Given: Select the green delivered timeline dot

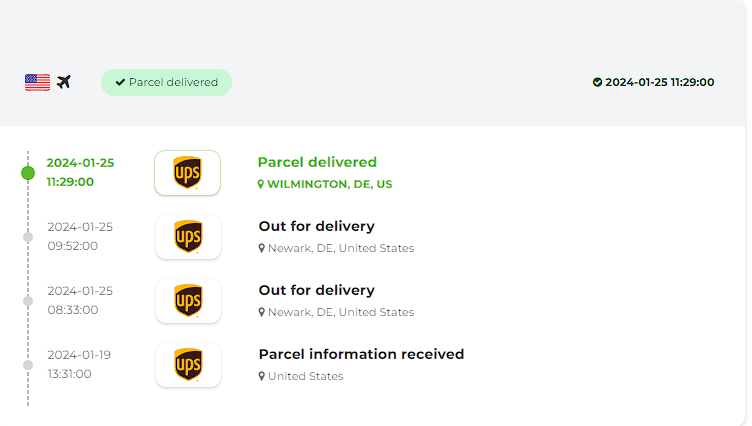Looking at the screenshot, I should [28, 173].
